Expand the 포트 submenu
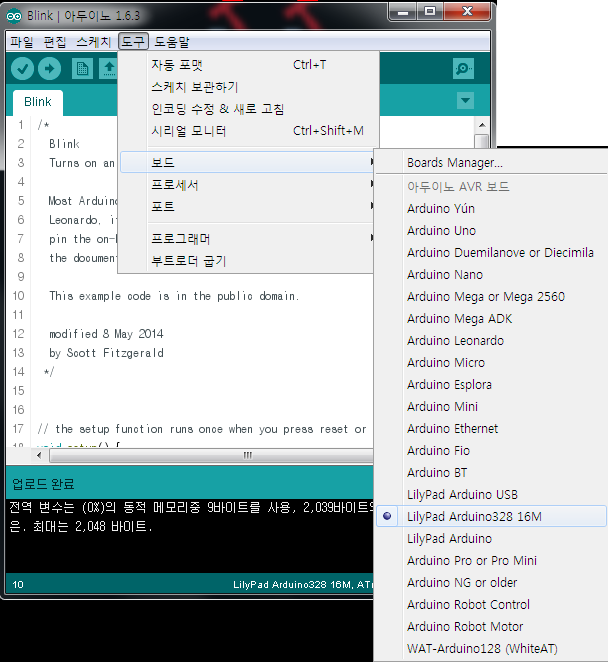This screenshot has width=608, height=662. click(248, 206)
